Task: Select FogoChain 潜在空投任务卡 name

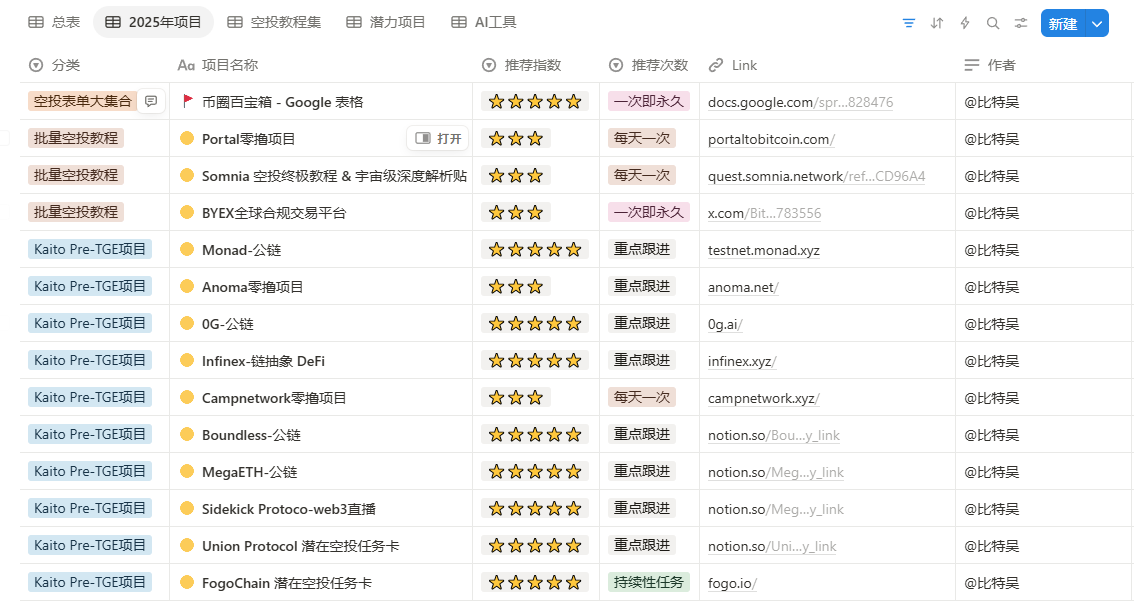Action: 286,583
